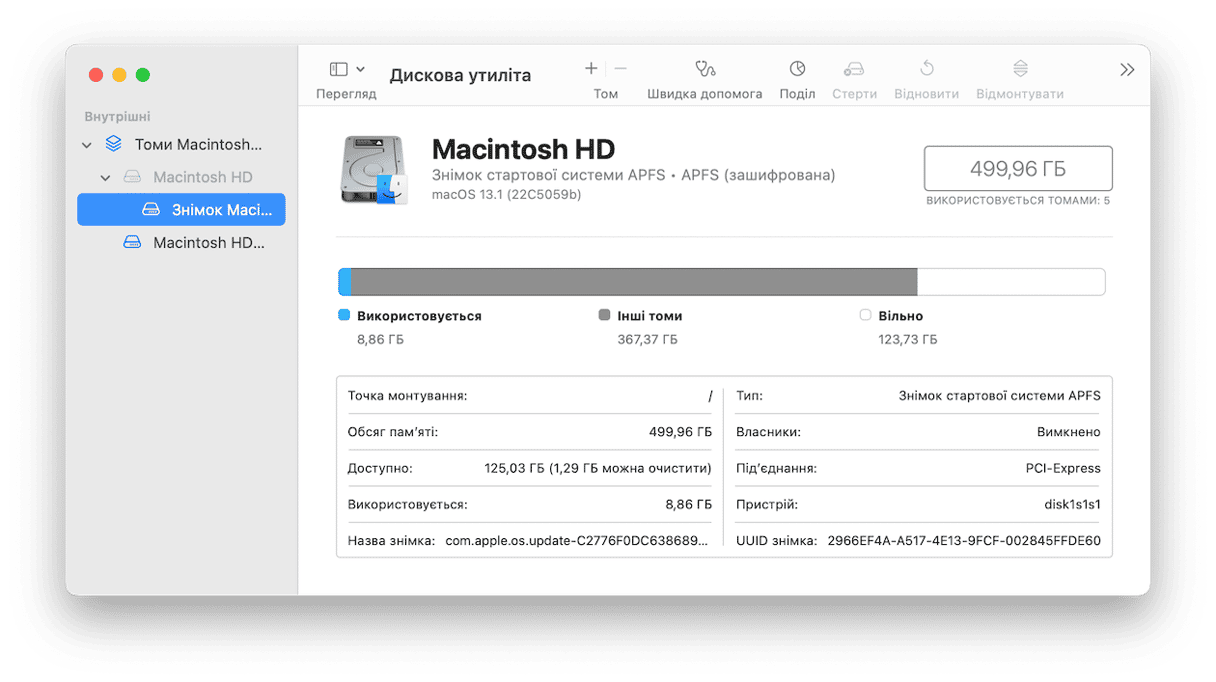Select the greyed Macintosh HD sidebar item
Image resolution: width=1216 pixels, height=682 pixels.
tap(203, 177)
